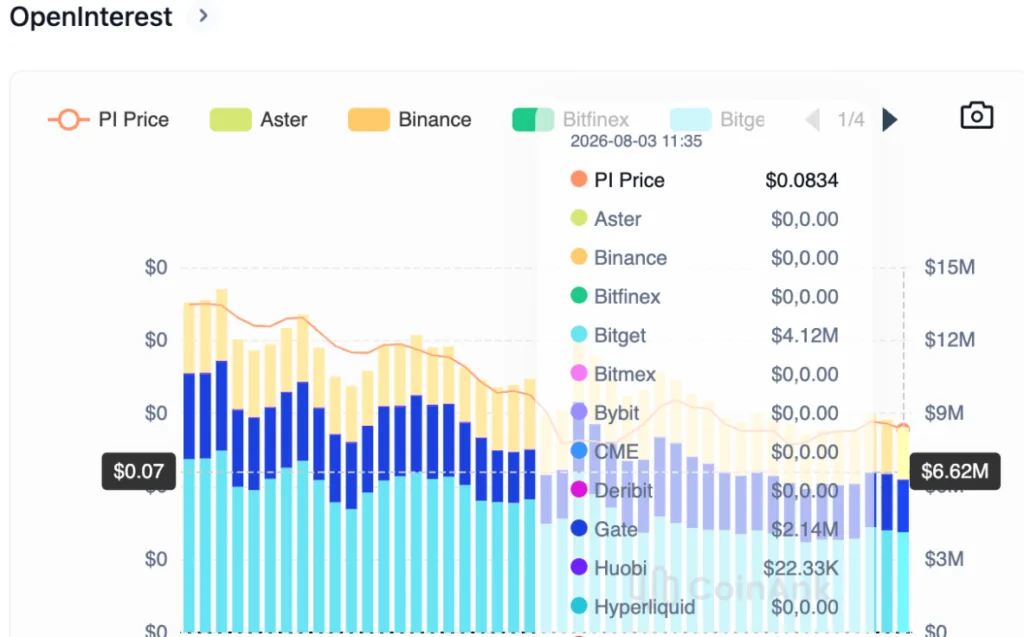Toggle Binance series in legend
The width and height of the screenshot is (1024, 637).
409,120
